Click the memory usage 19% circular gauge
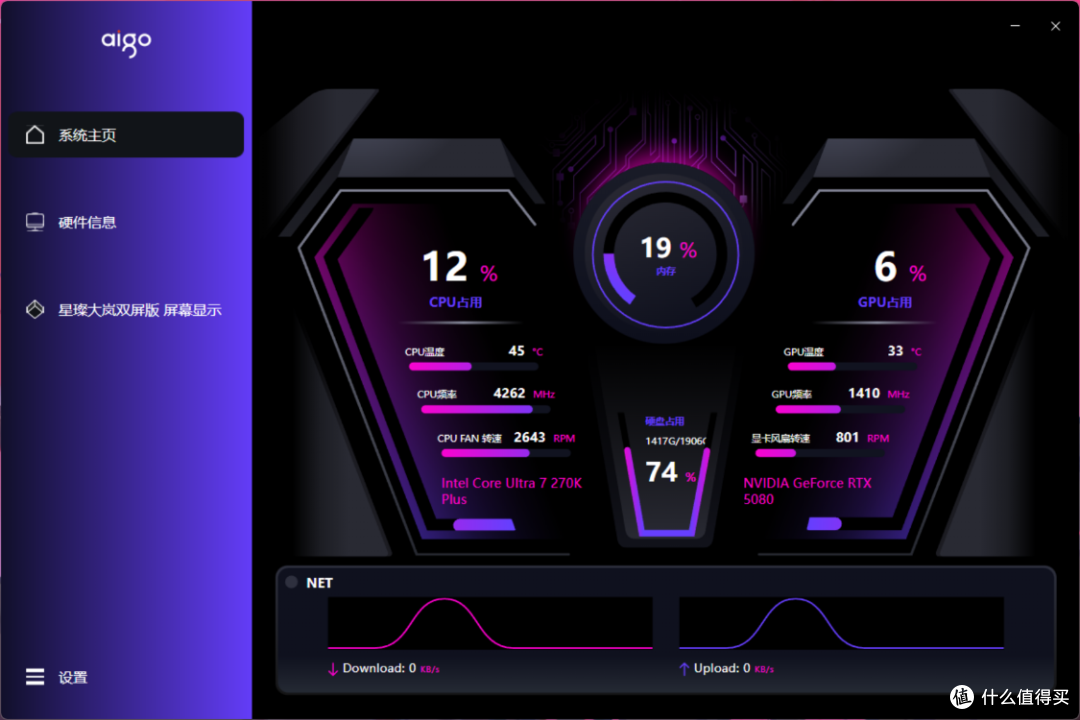Screen dimensions: 1080x720 point(665,254)
